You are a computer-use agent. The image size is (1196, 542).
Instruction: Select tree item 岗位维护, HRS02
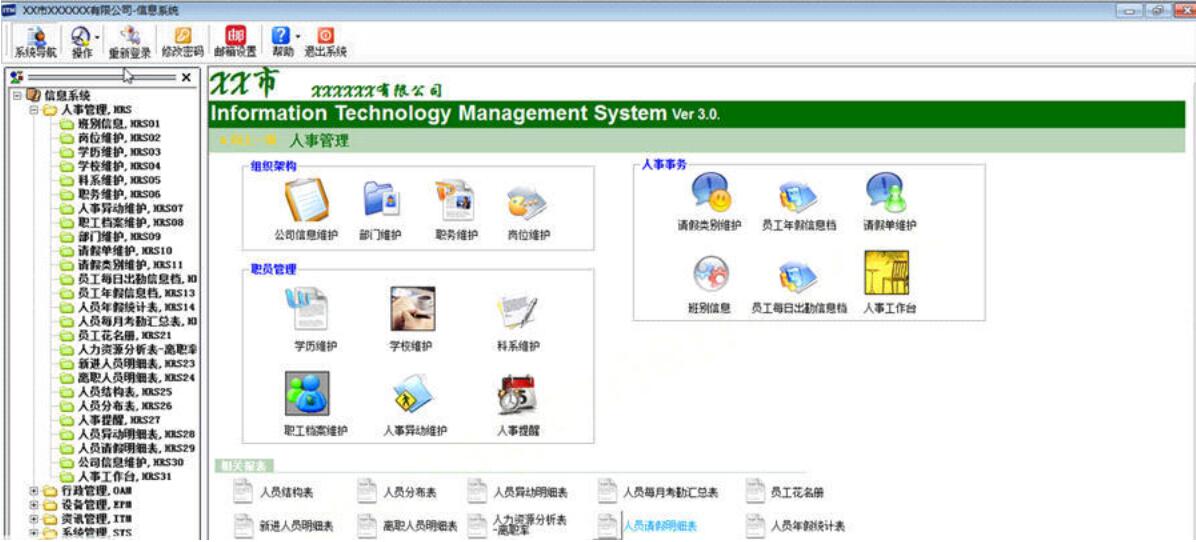[x=119, y=138]
